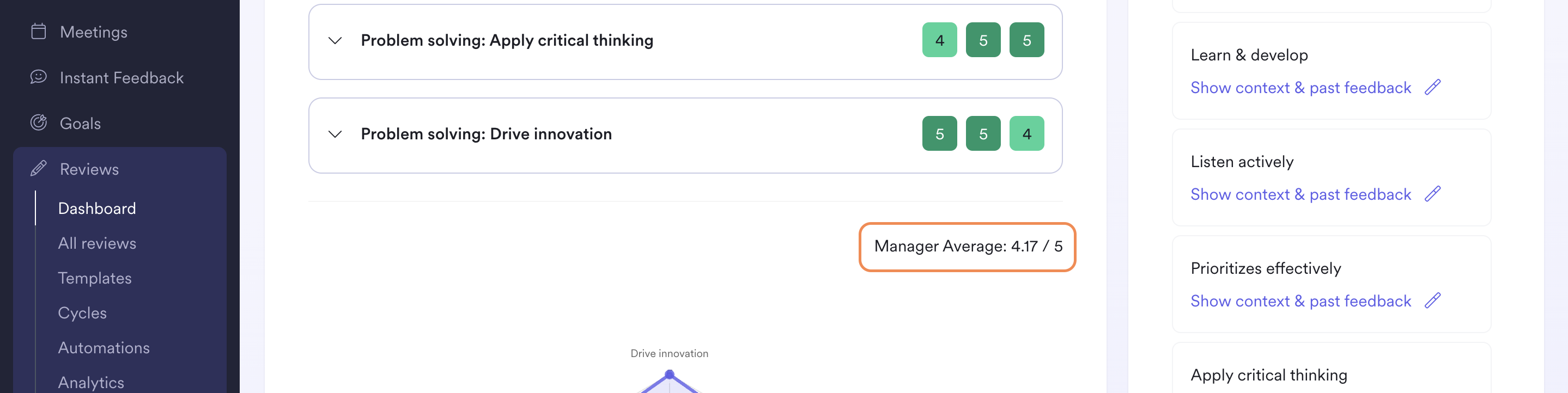Image resolution: width=1568 pixels, height=393 pixels.
Task: Show context & past feedback for Listen actively
Action: point(1300,194)
